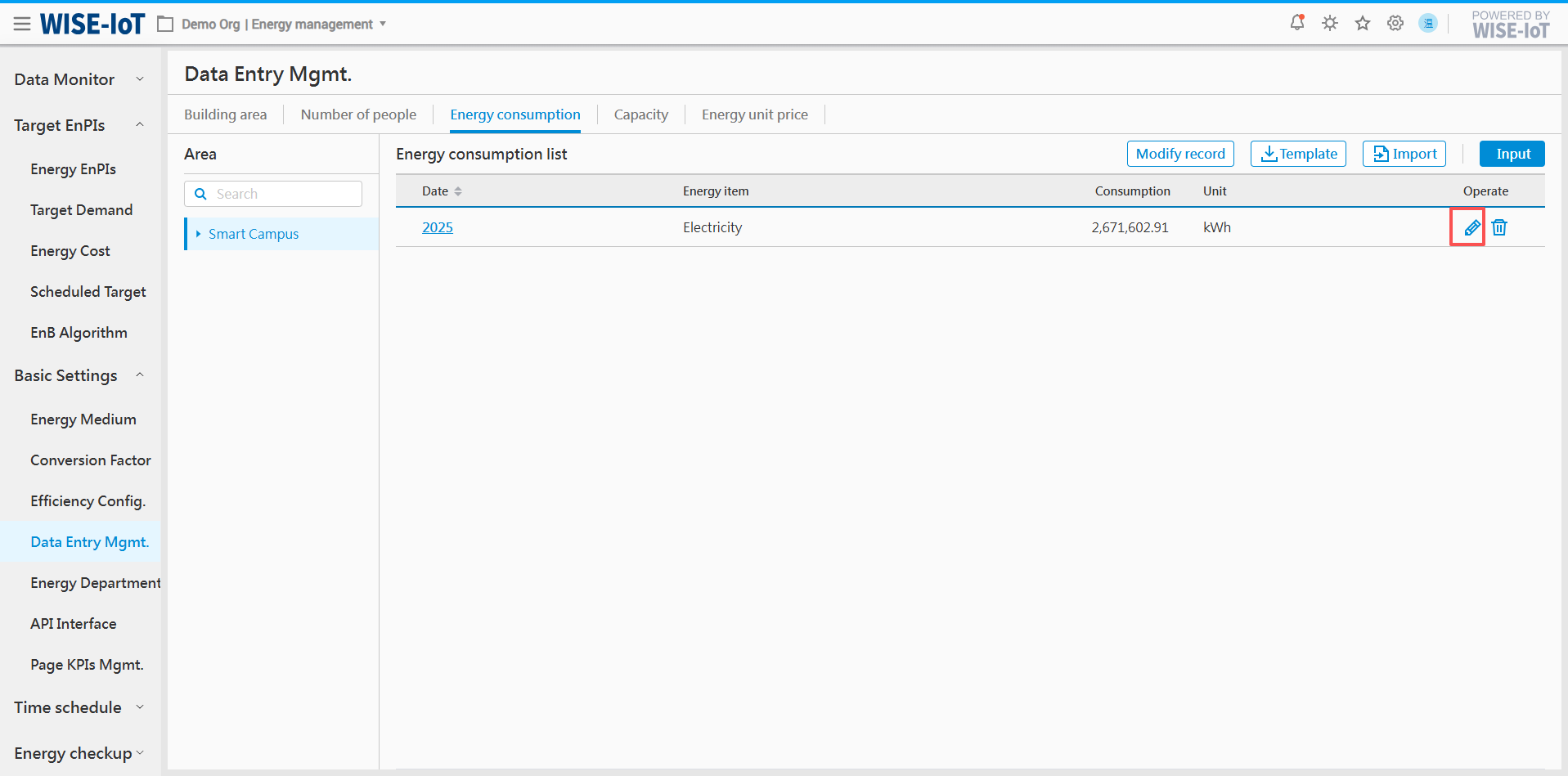Open the hamburger navigation menu
This screenshot has width=1568, height=776.
(22, 25)
